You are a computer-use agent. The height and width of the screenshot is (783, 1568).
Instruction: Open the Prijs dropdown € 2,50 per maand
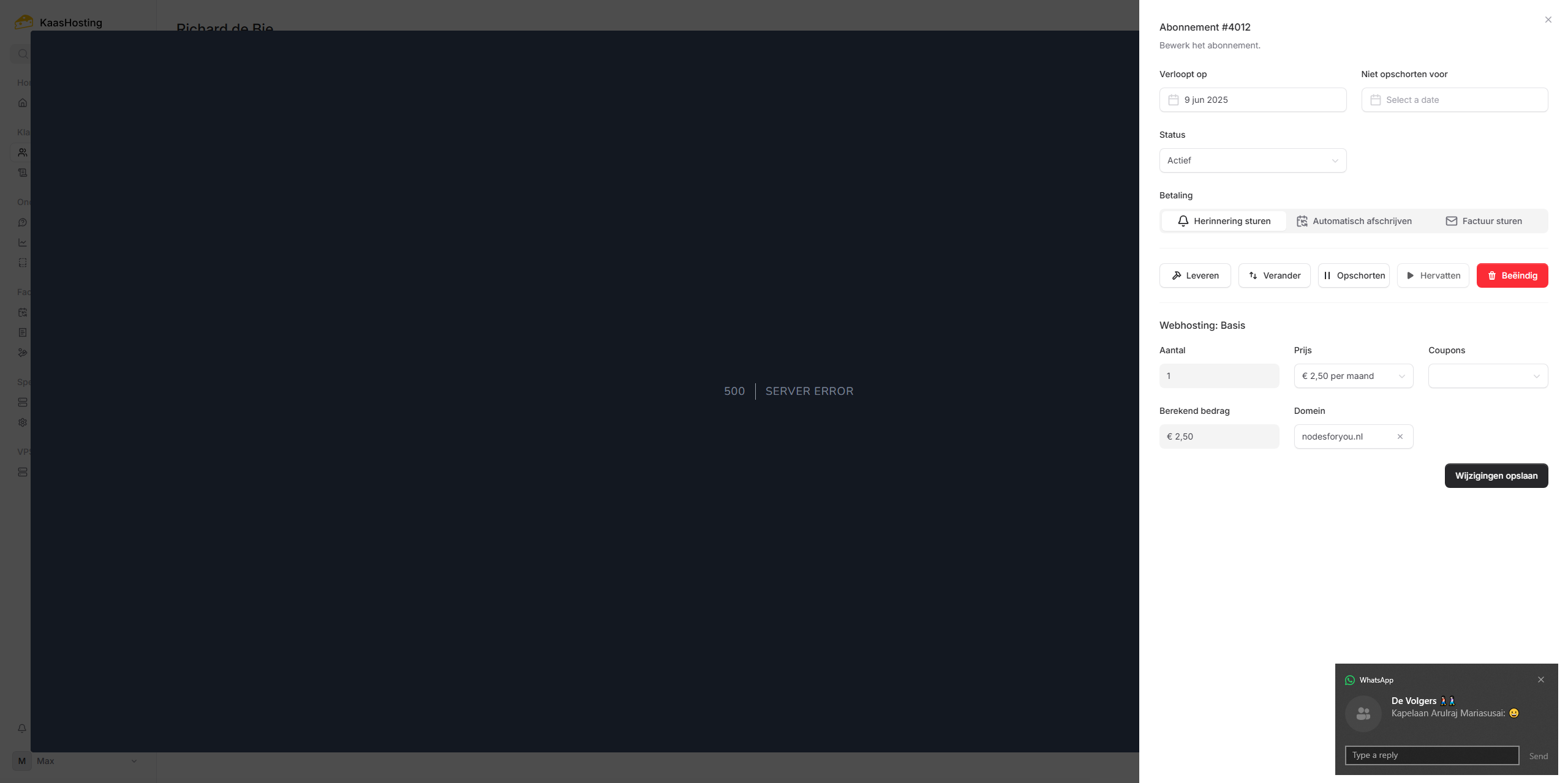click(x=1353, y=376)
